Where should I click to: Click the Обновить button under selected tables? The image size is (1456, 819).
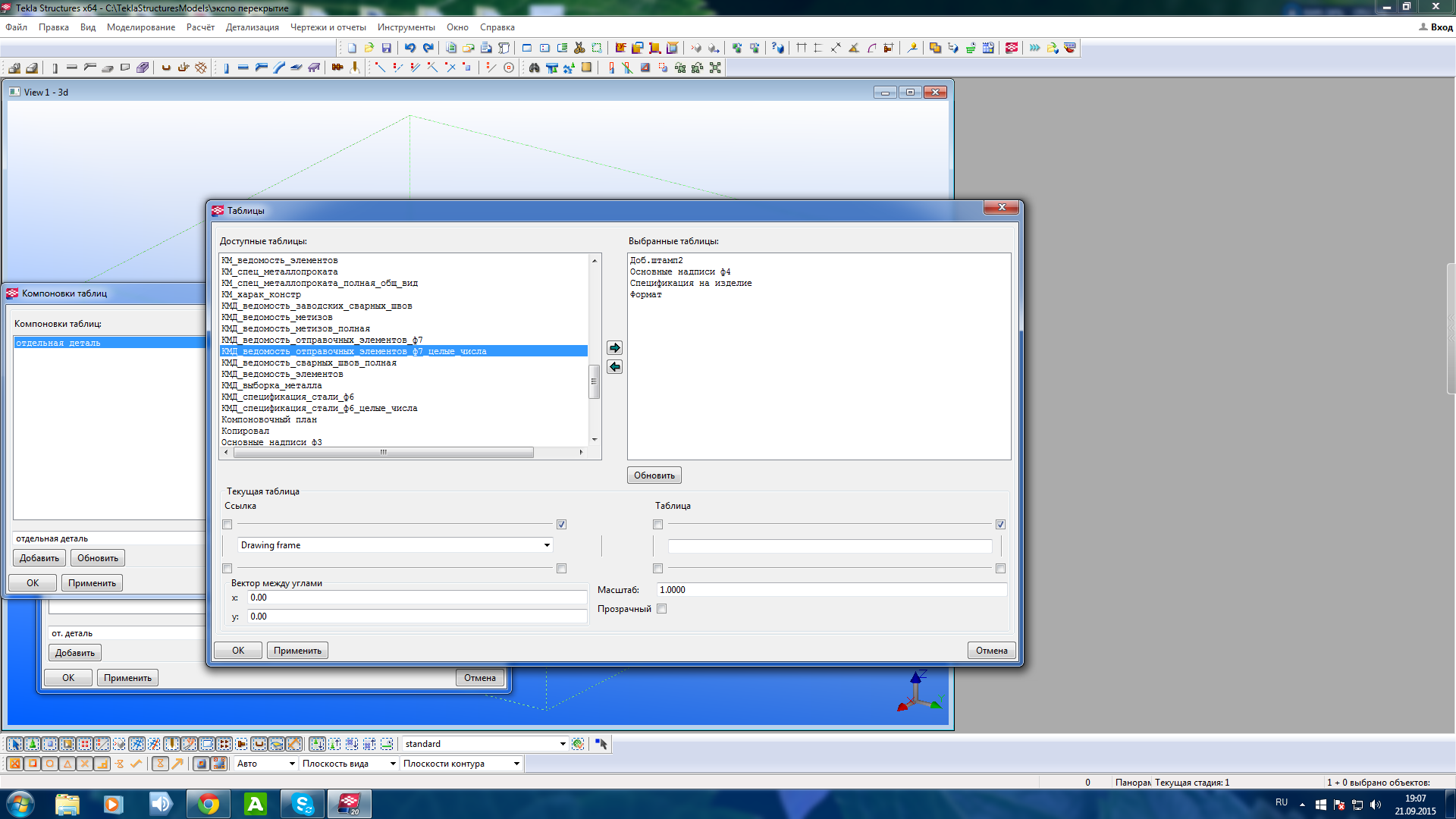point(654,475)
